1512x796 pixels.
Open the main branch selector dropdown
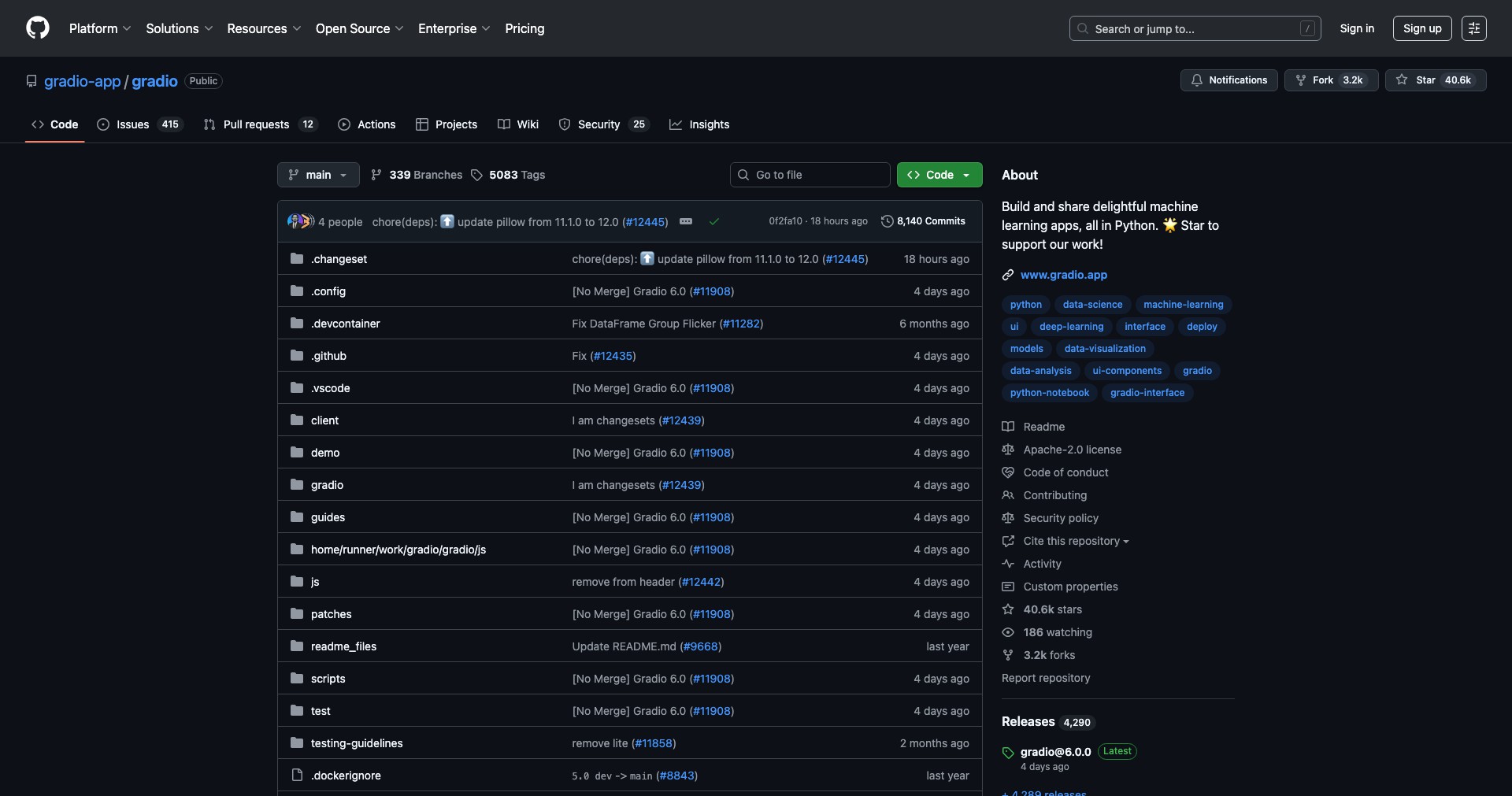tap(318, 175)
